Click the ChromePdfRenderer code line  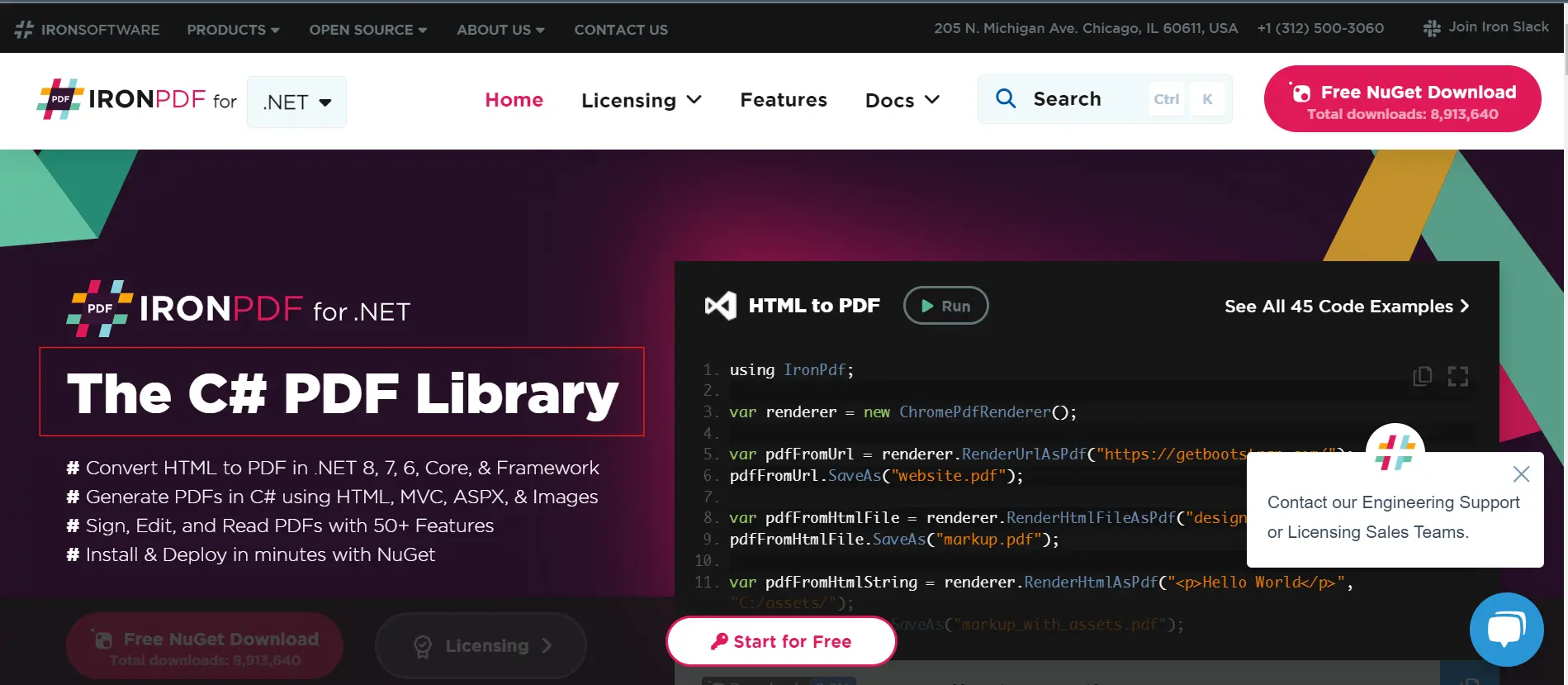902,412
